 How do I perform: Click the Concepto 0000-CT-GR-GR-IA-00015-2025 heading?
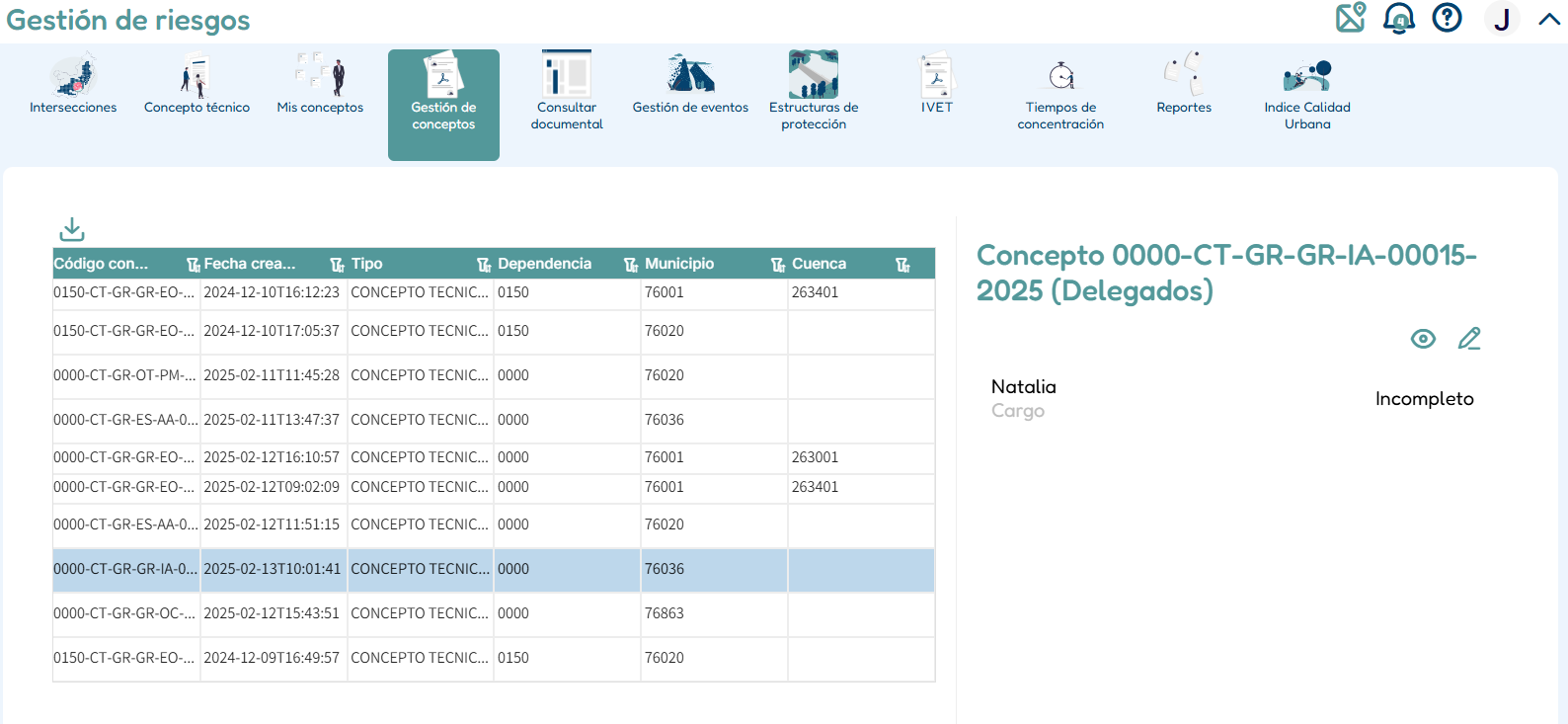click(x=1226, y=273)
